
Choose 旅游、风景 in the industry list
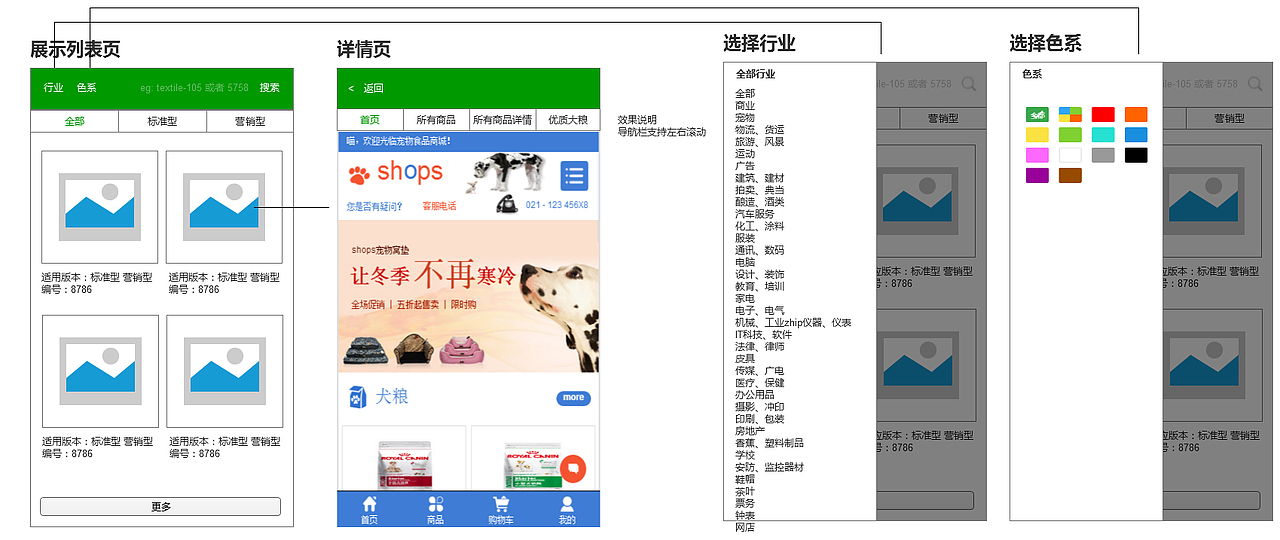pos(760,142)
